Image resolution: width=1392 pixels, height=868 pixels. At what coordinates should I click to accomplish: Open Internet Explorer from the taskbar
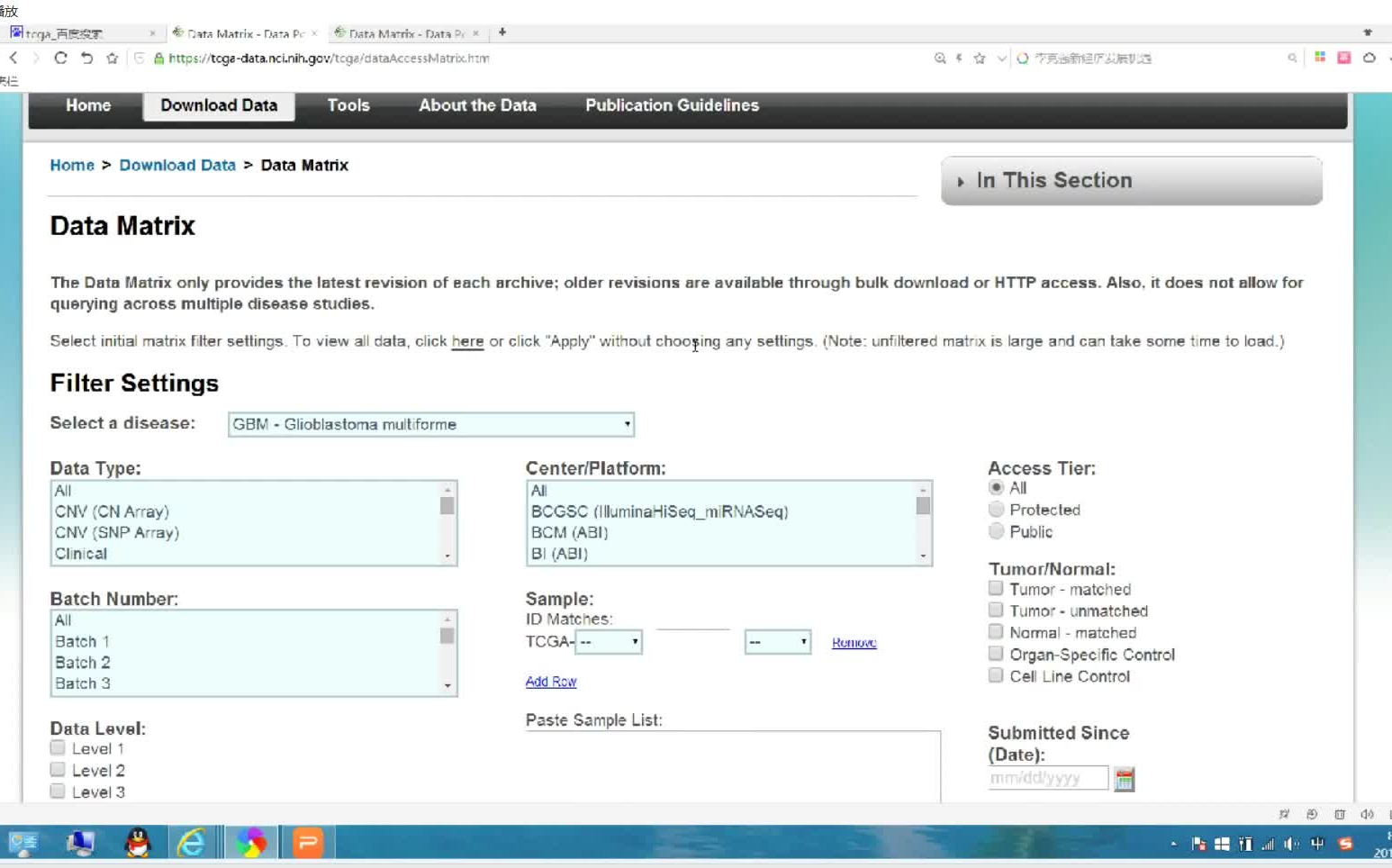pos(192,843)
